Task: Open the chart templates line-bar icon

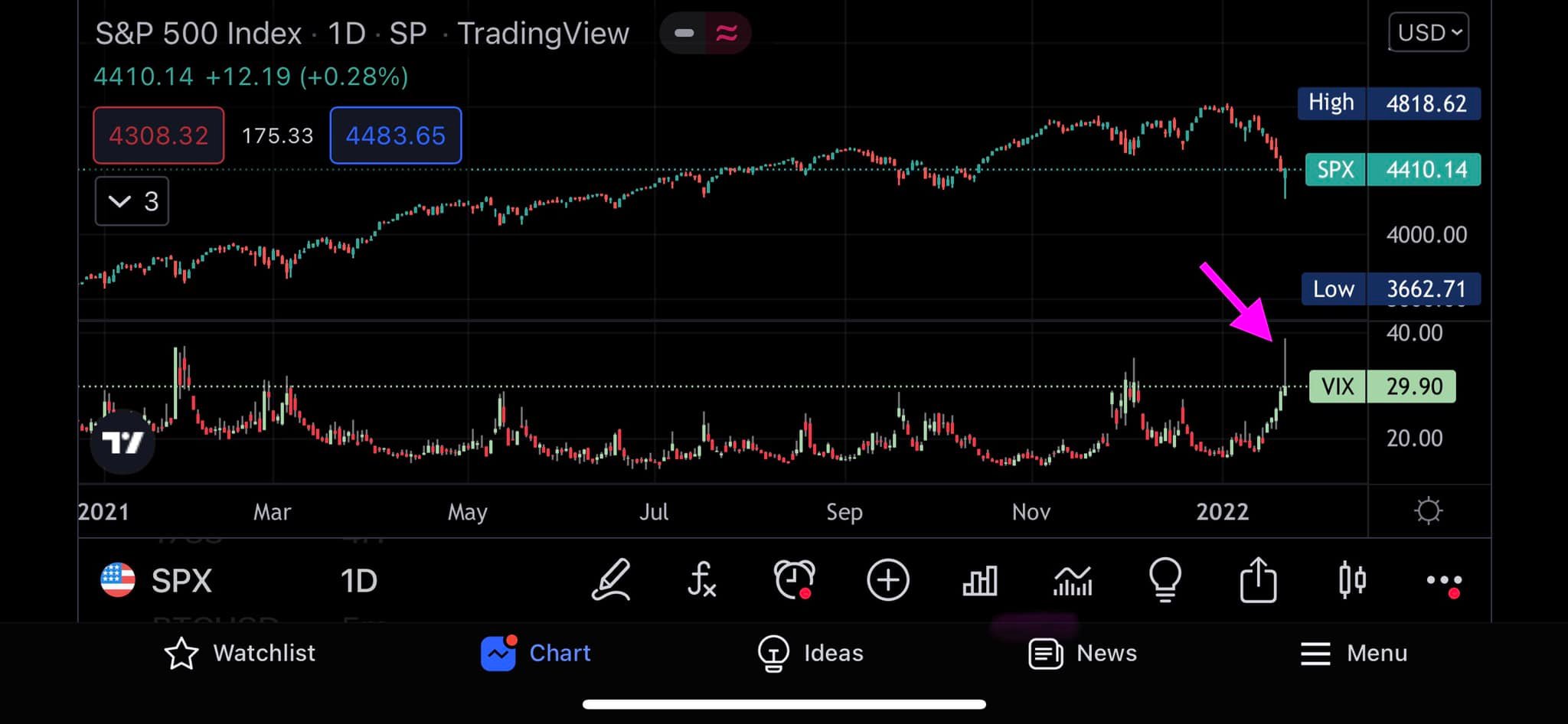Action: [x=1073, y=581]
